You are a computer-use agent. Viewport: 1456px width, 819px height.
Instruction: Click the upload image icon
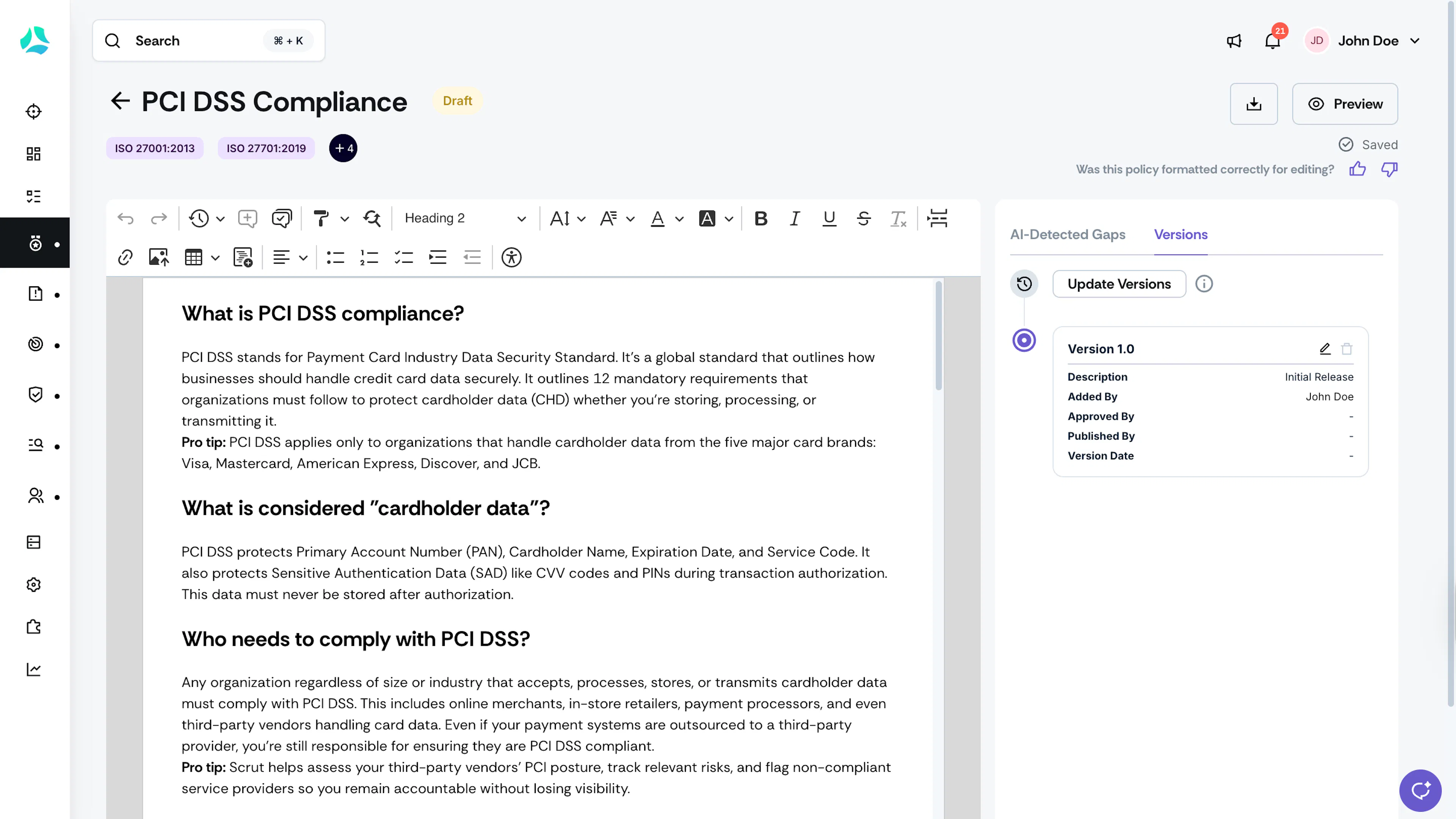click(159, 258)
